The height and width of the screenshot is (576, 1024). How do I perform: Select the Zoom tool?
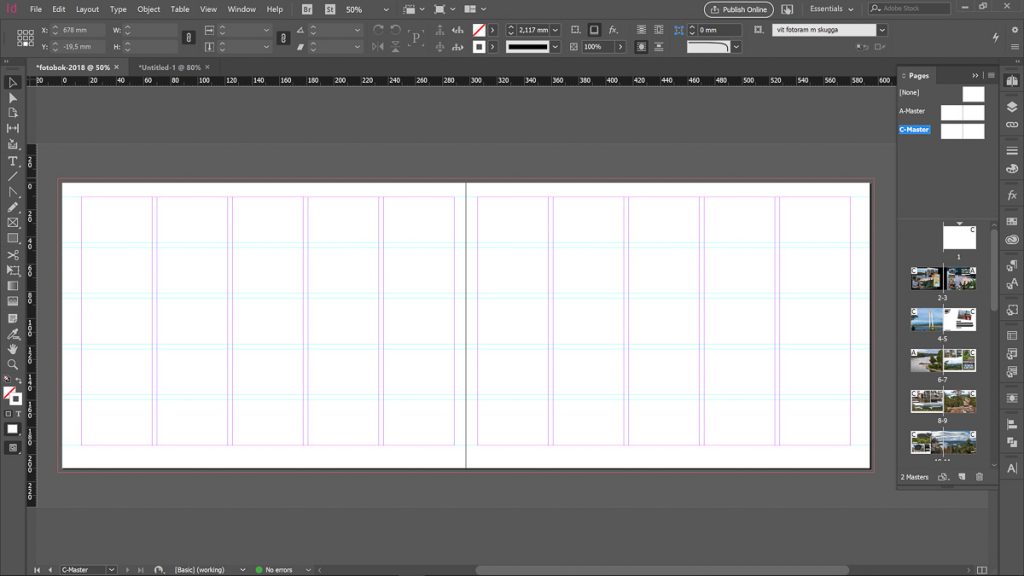coord(12,364)
